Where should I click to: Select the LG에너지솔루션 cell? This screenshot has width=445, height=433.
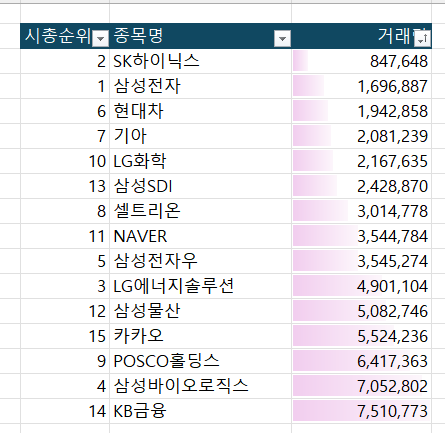pyautogui.click(x=200, y=286)
